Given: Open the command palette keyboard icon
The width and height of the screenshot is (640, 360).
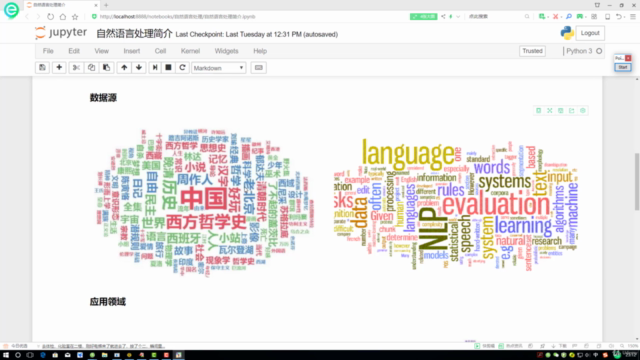Looking at the screenshot, I should click(x=259, y=68).
